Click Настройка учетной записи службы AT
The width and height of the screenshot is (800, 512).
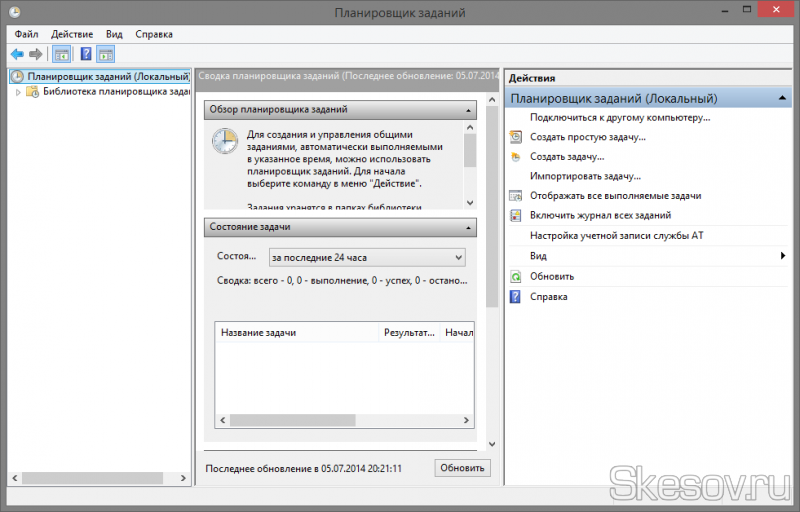(x=616, y=236)
